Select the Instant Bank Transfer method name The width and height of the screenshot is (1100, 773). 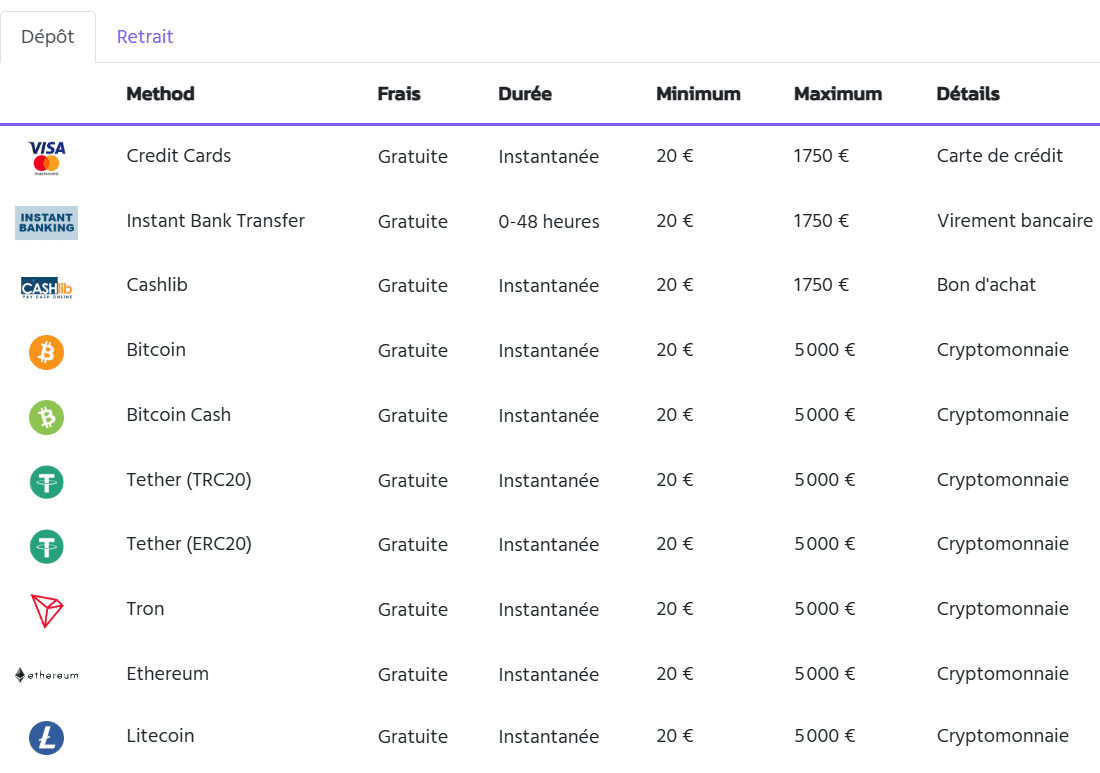tap(215, 221)
